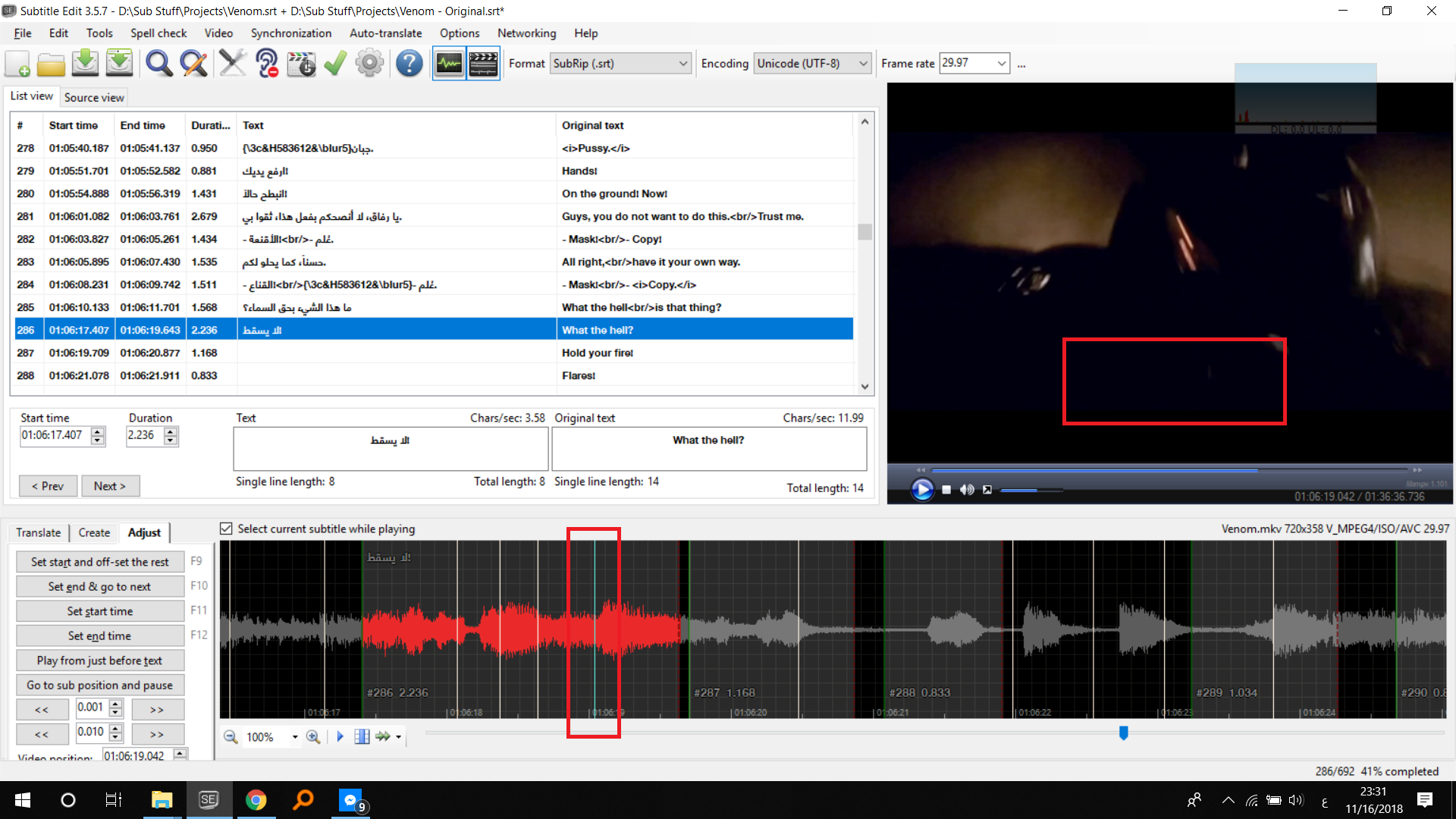Toggle the waveform display panel
Image resolution: width=1456 pixels, height=819 pixels.
[x=449, y=63]
